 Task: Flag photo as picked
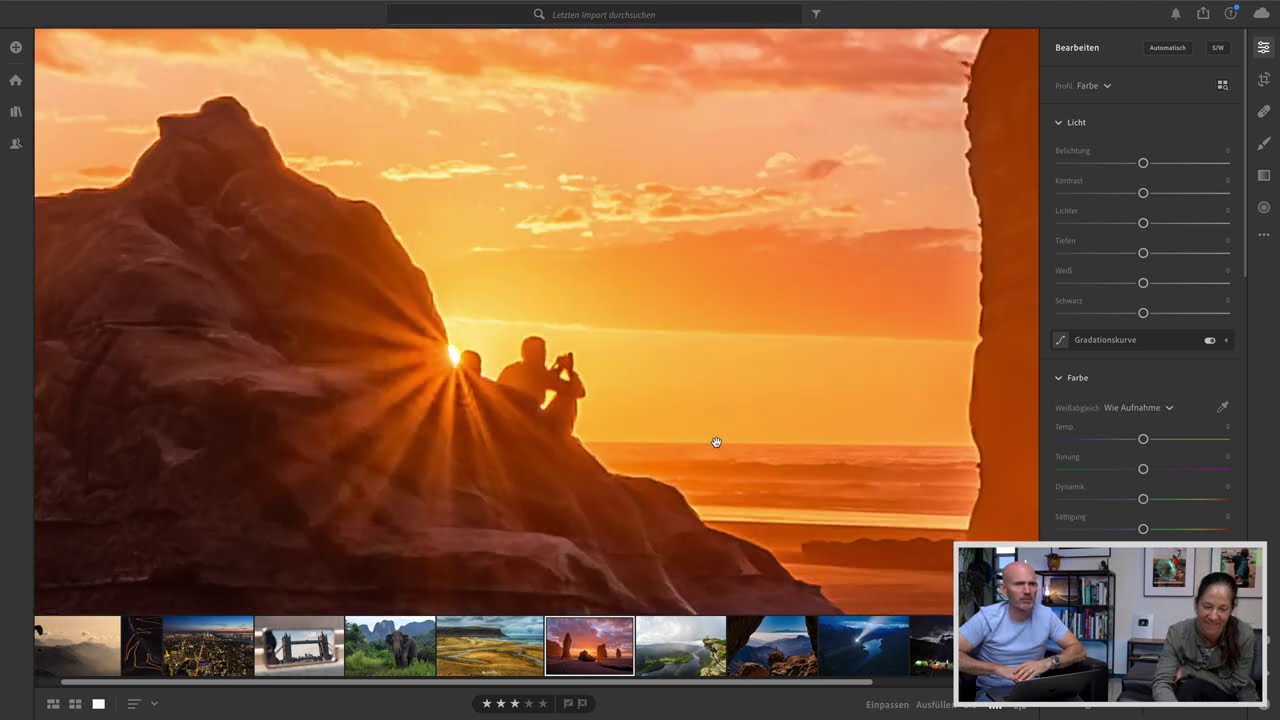tap(568, 704)
